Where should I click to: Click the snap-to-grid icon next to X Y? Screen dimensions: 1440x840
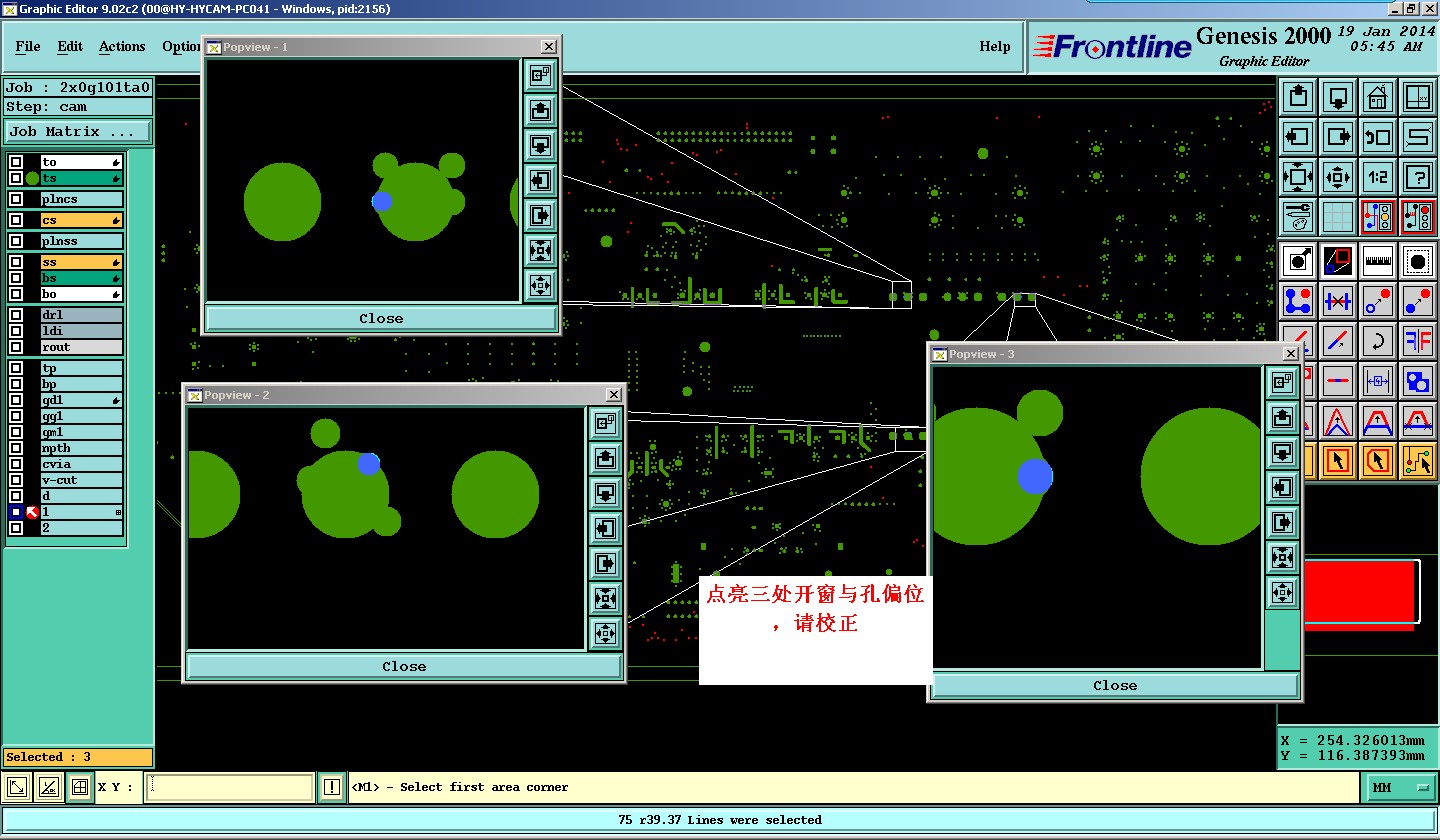pos(80,787)
